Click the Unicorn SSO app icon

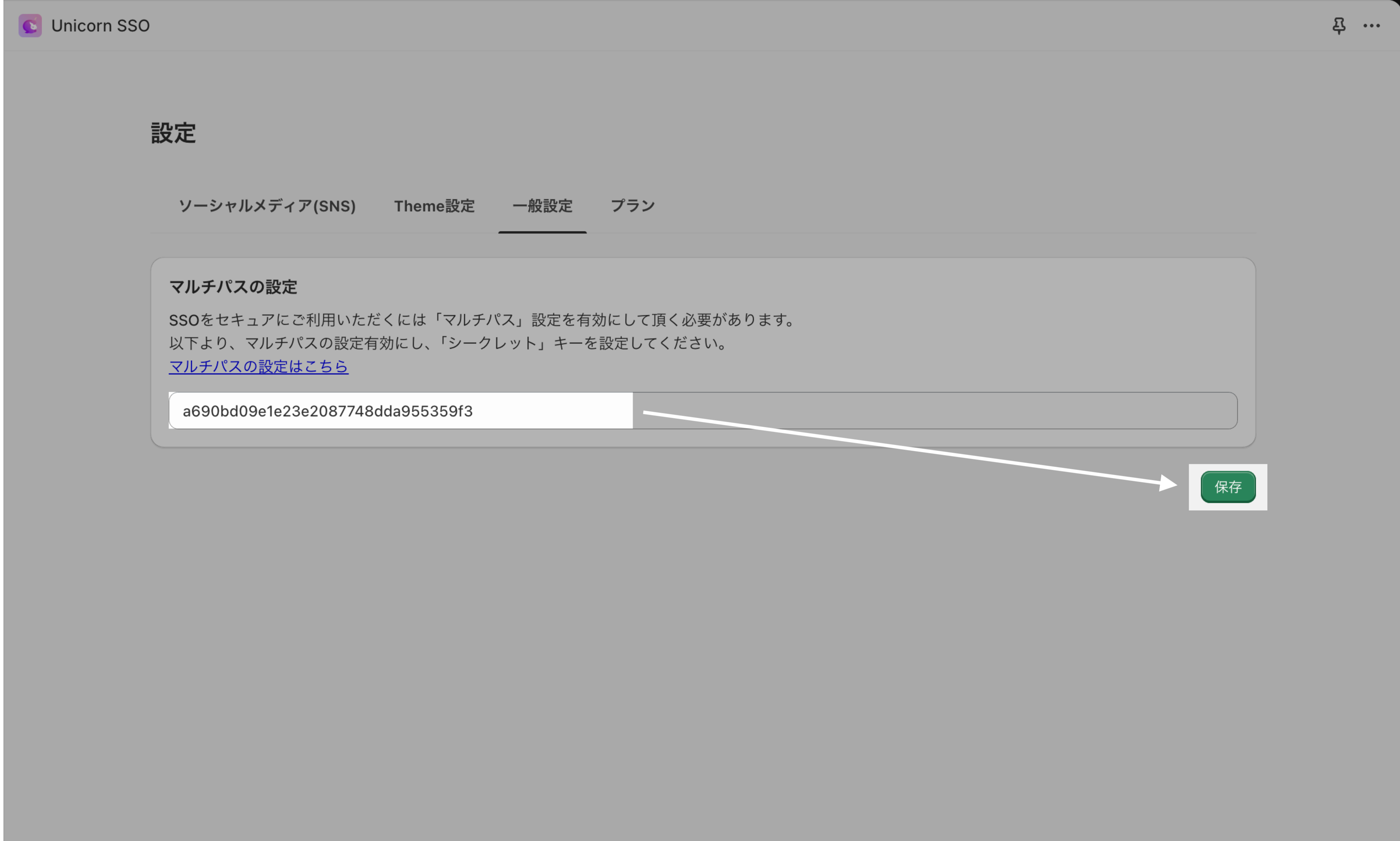tap(30, 26)
